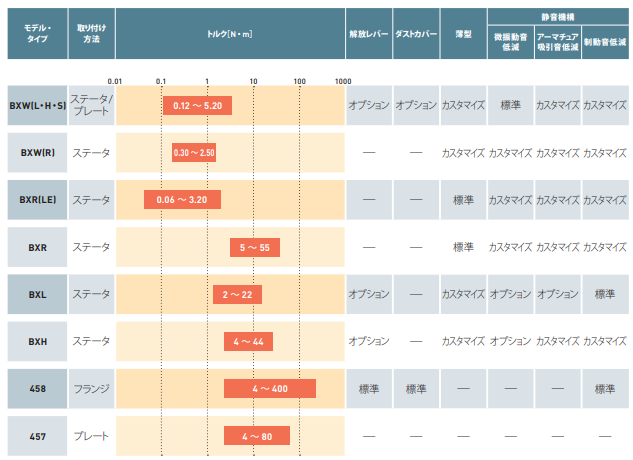Click the ダストカバー column header
The width and height of the screenshot is (633, 460).
coord(415,34)
